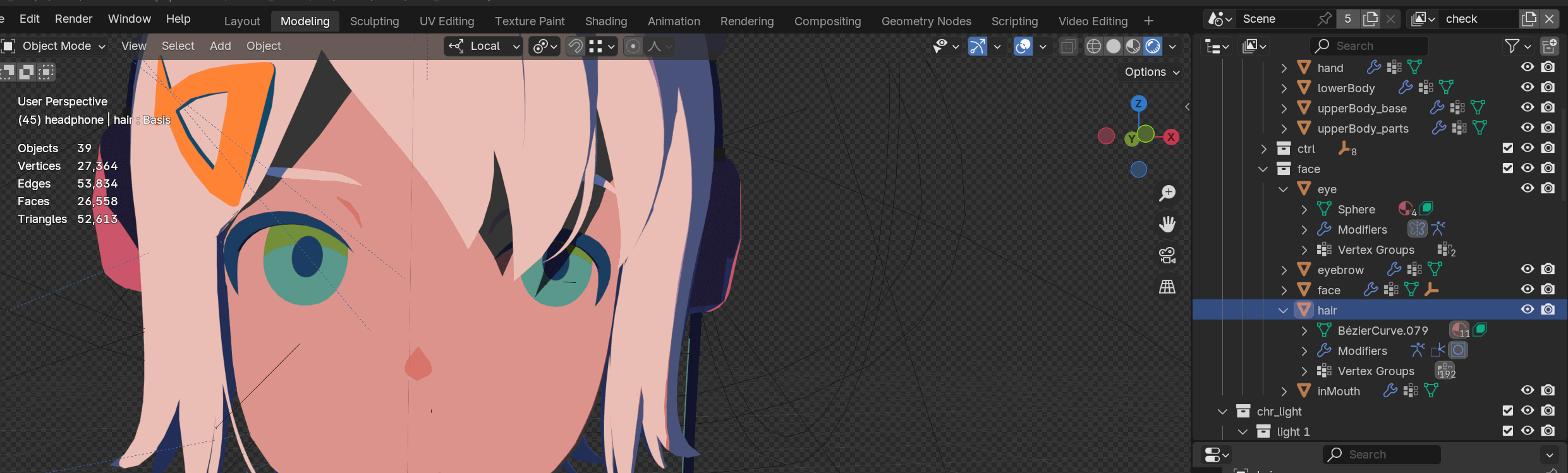1568x473 pixels.
Task: Expand eyebrow object in outliner
Action: 1284,270
